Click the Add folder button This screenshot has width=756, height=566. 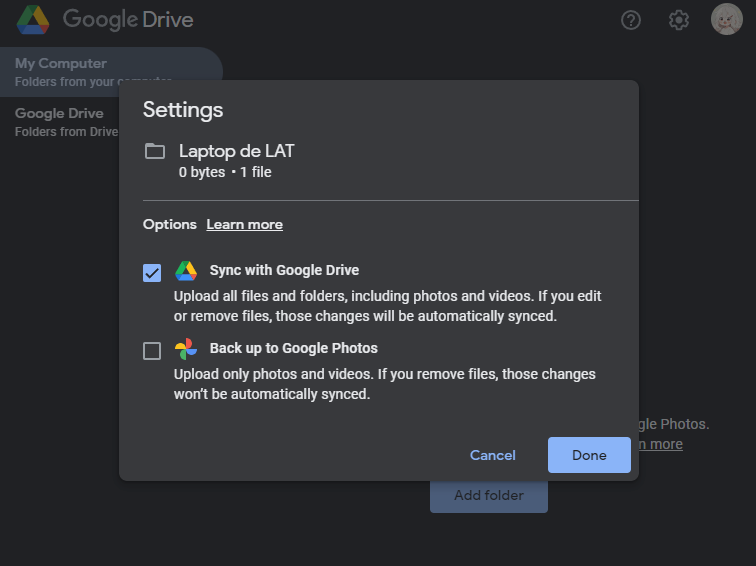tap(488, 496)
